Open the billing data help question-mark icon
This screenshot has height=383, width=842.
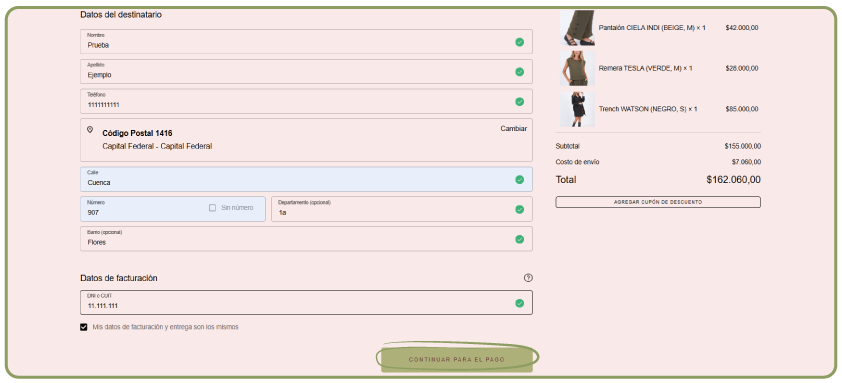pos(528,278)
